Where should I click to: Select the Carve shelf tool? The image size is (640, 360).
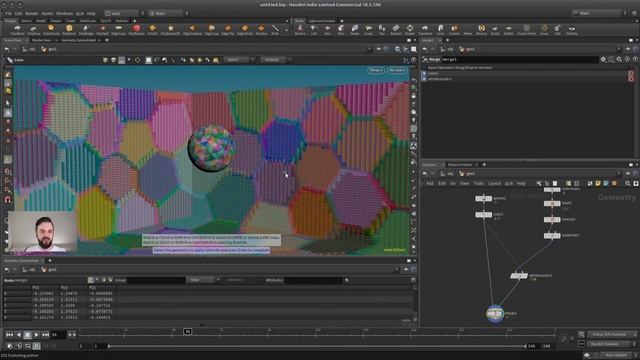click(x=440, y=29)
